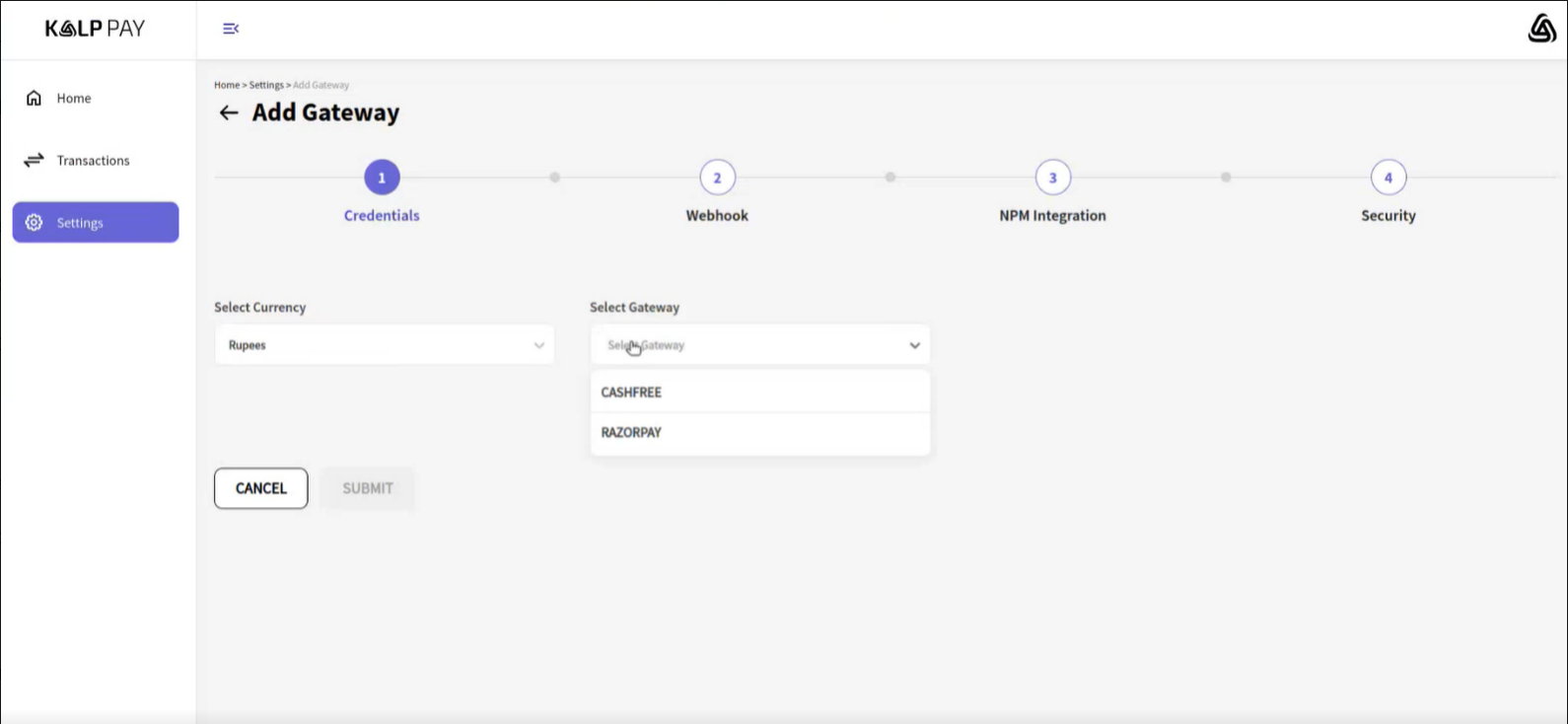Go to step 4 Security circle
The height and width of the screenshot is (724, 1568).
pos(1388,178)
